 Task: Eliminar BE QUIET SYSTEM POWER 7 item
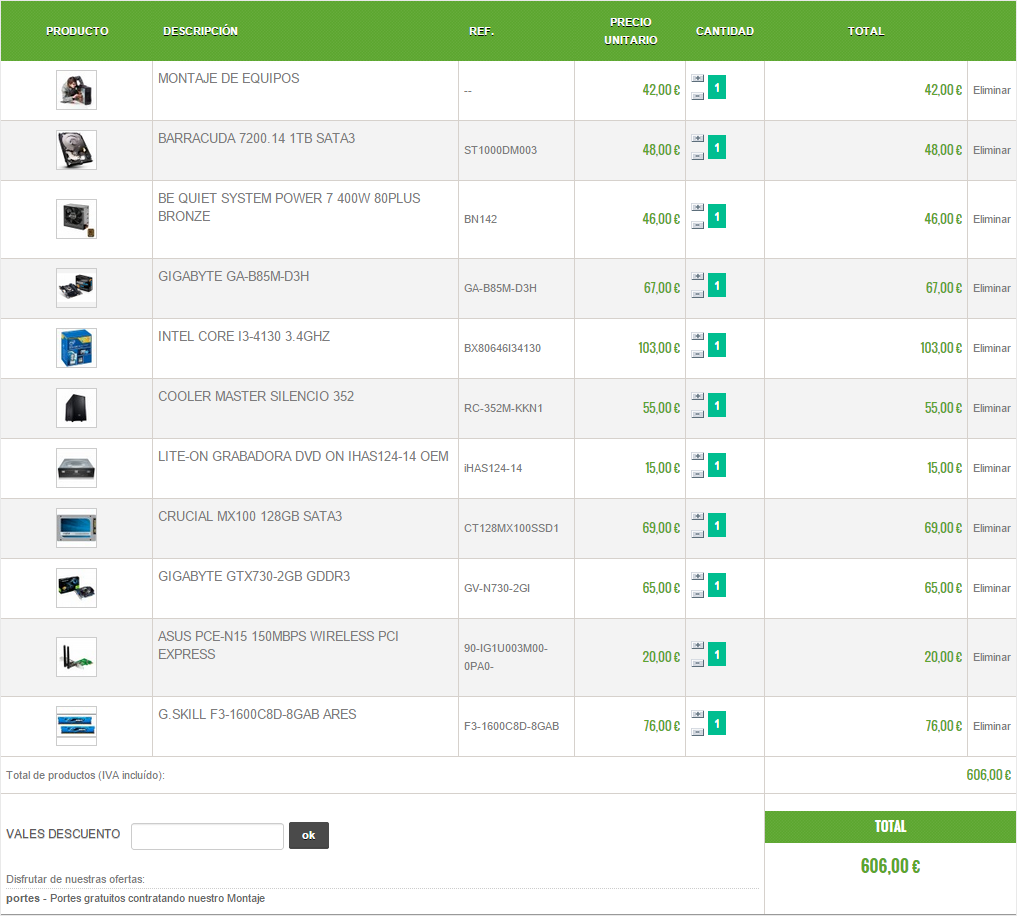[x=991, y=219]
